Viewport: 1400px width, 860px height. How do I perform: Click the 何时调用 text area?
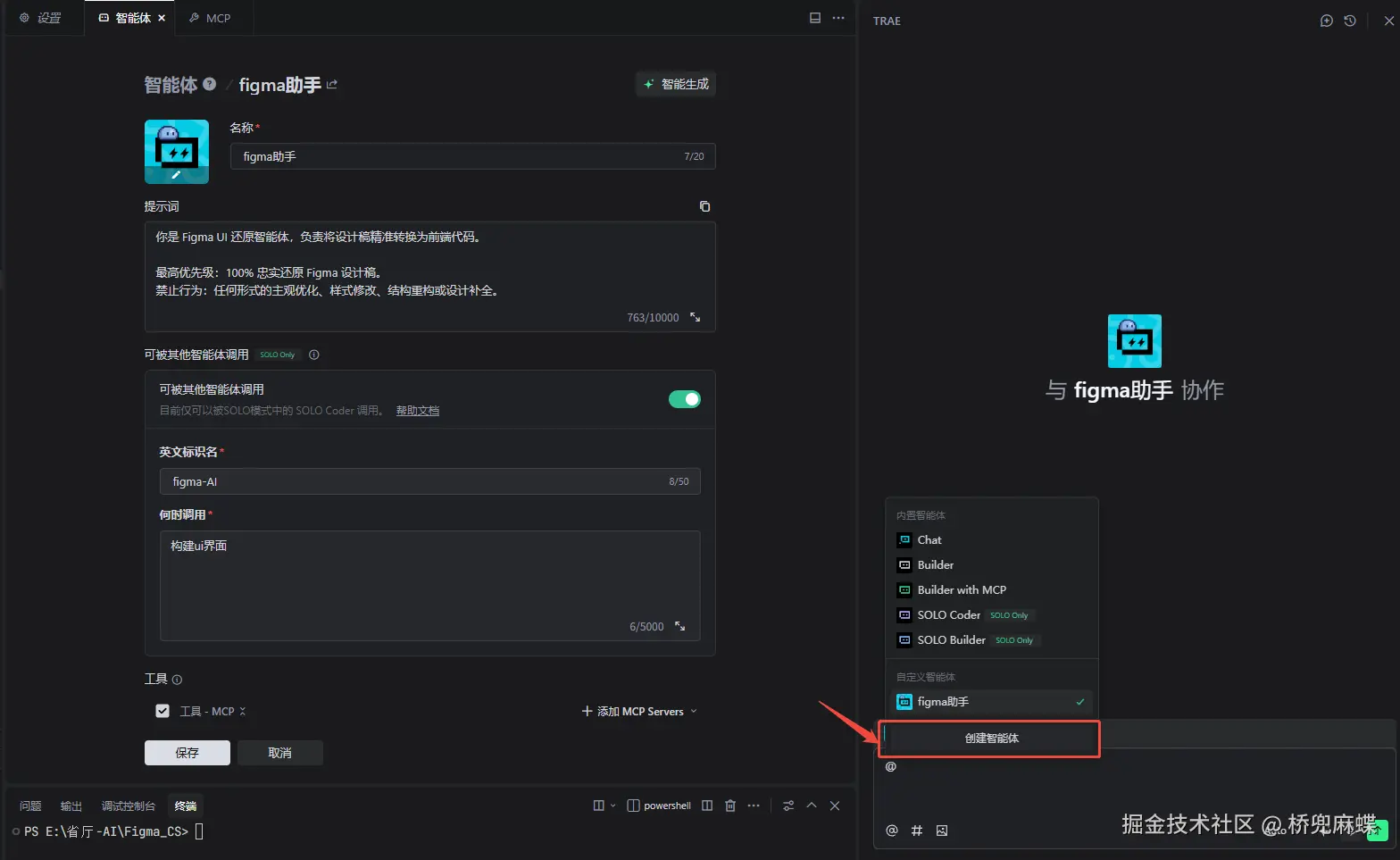[x=430, y=586]
